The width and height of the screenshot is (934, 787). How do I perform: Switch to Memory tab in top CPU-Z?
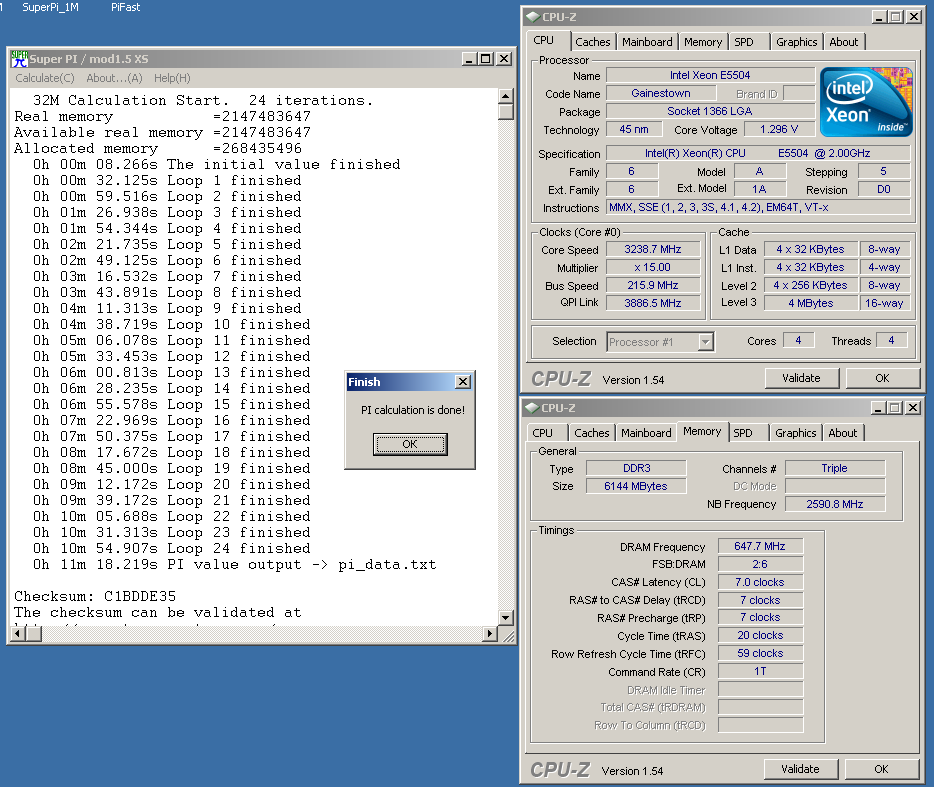(703, 42)
